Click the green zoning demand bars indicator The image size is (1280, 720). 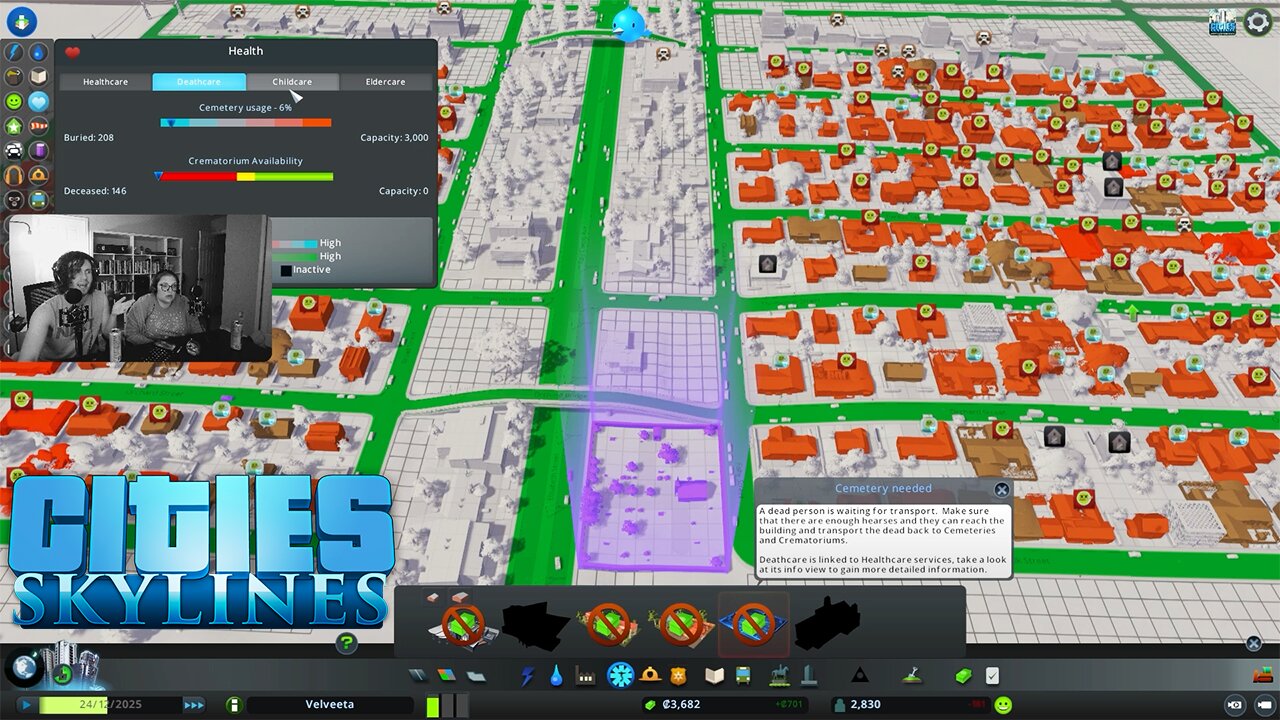click(x=447, y=705)
